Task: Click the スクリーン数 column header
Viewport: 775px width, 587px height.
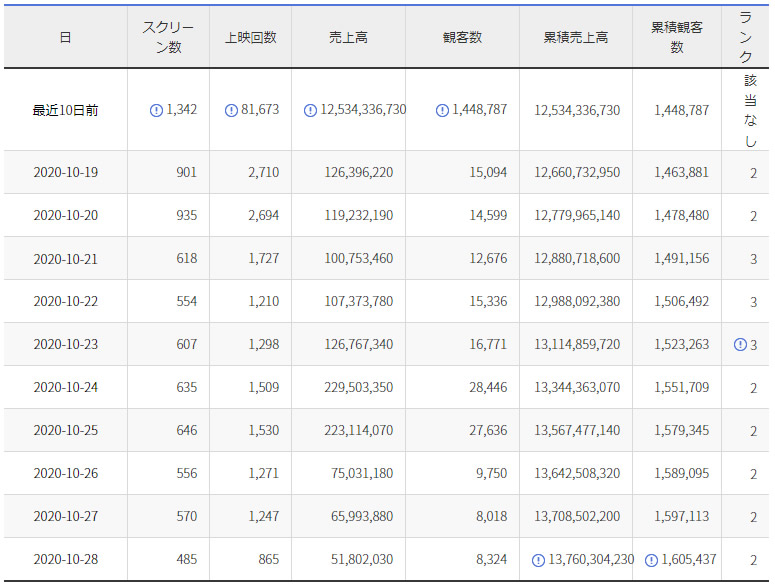Action: point(168,37)
